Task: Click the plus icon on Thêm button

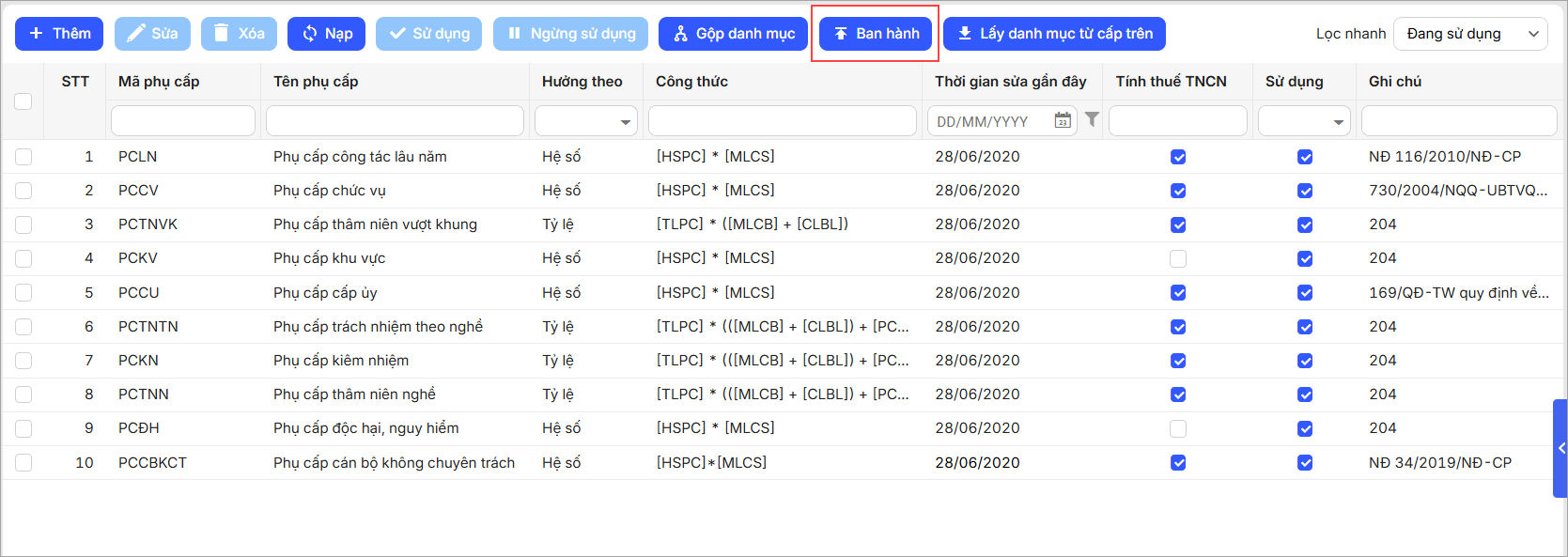Action: [x=37, y=34]
